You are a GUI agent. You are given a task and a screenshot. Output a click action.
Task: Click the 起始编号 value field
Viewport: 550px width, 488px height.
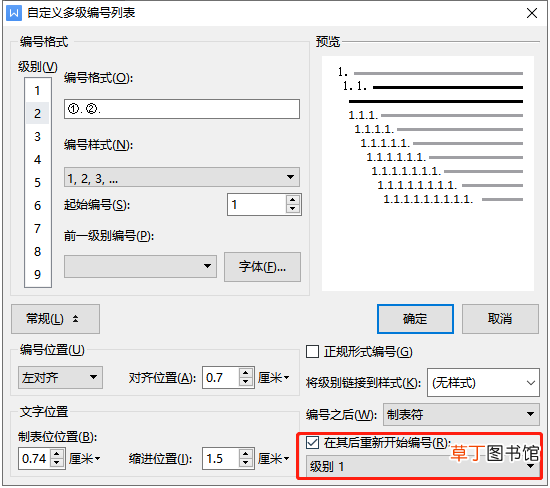257,205
